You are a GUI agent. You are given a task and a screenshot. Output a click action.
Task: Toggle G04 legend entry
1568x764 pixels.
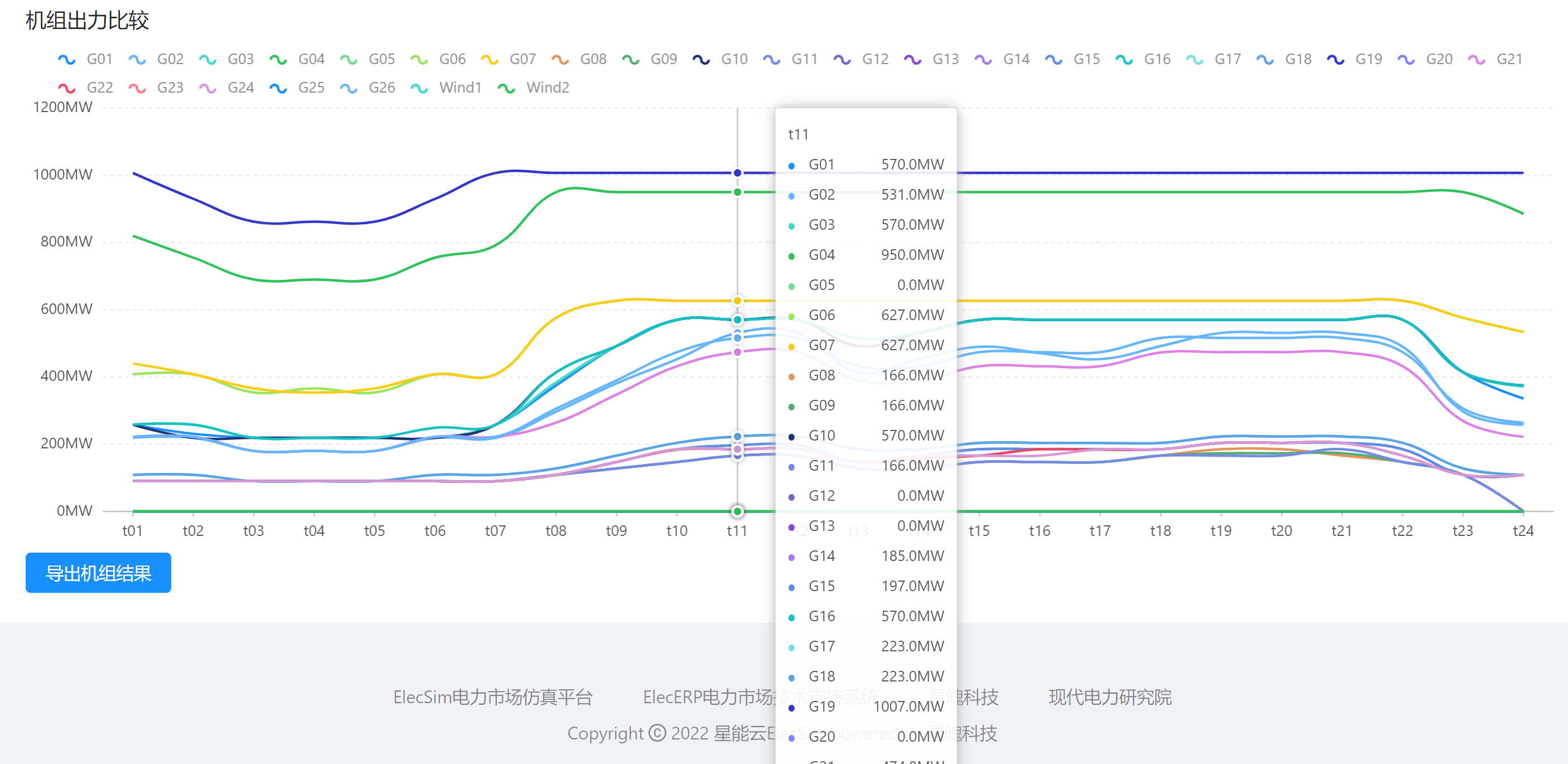[297, 59]
